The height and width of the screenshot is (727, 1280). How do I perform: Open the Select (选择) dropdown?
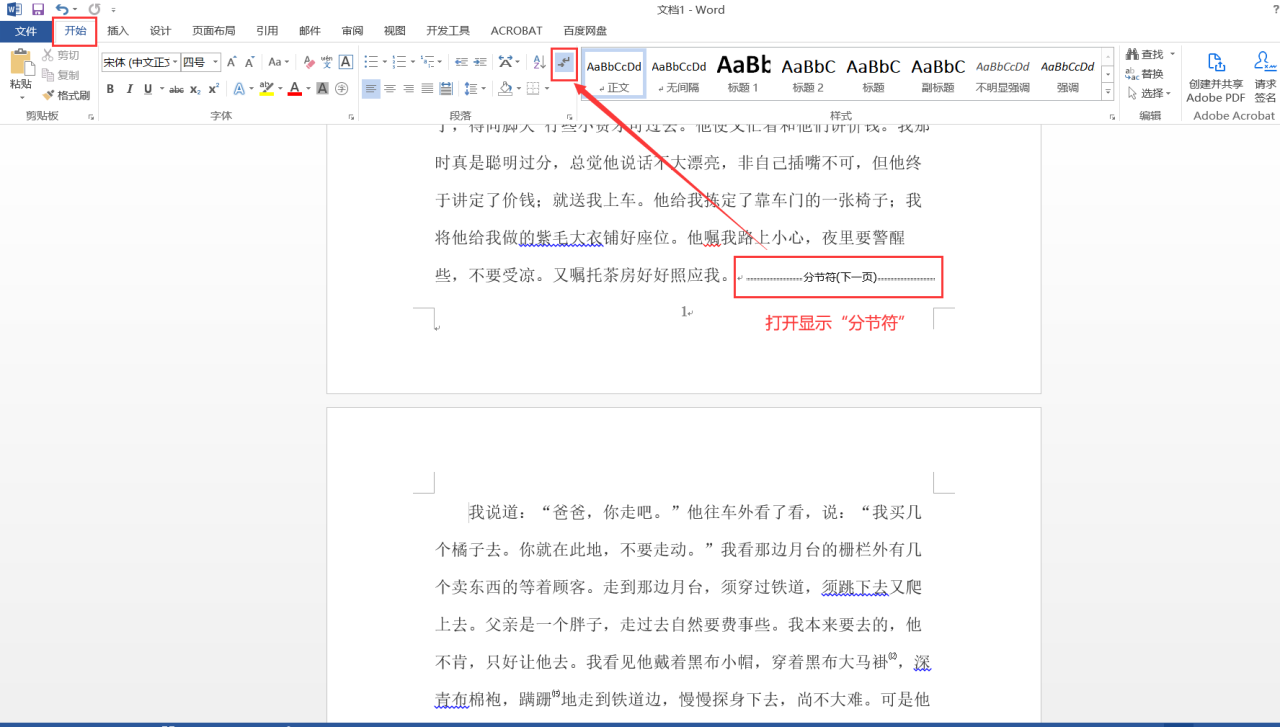[1148, 93]
